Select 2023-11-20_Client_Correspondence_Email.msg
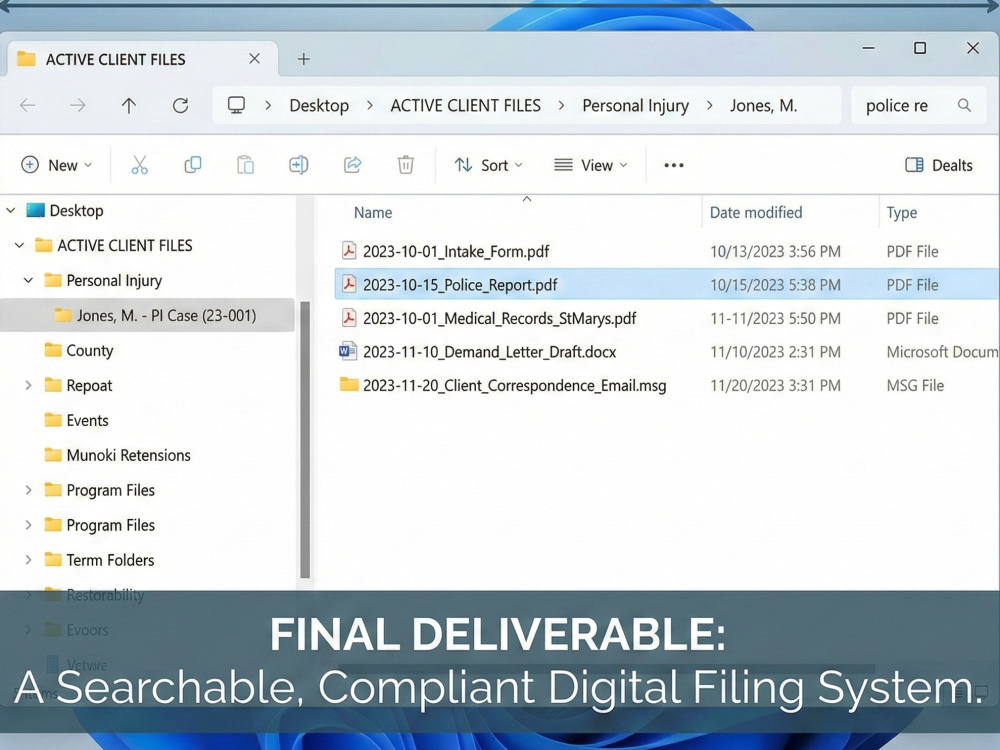 pos(514,385)
